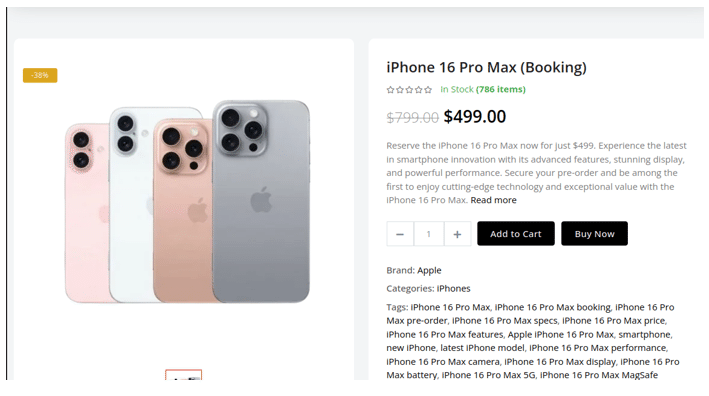Click the Buy Now button

pos(594,234)
